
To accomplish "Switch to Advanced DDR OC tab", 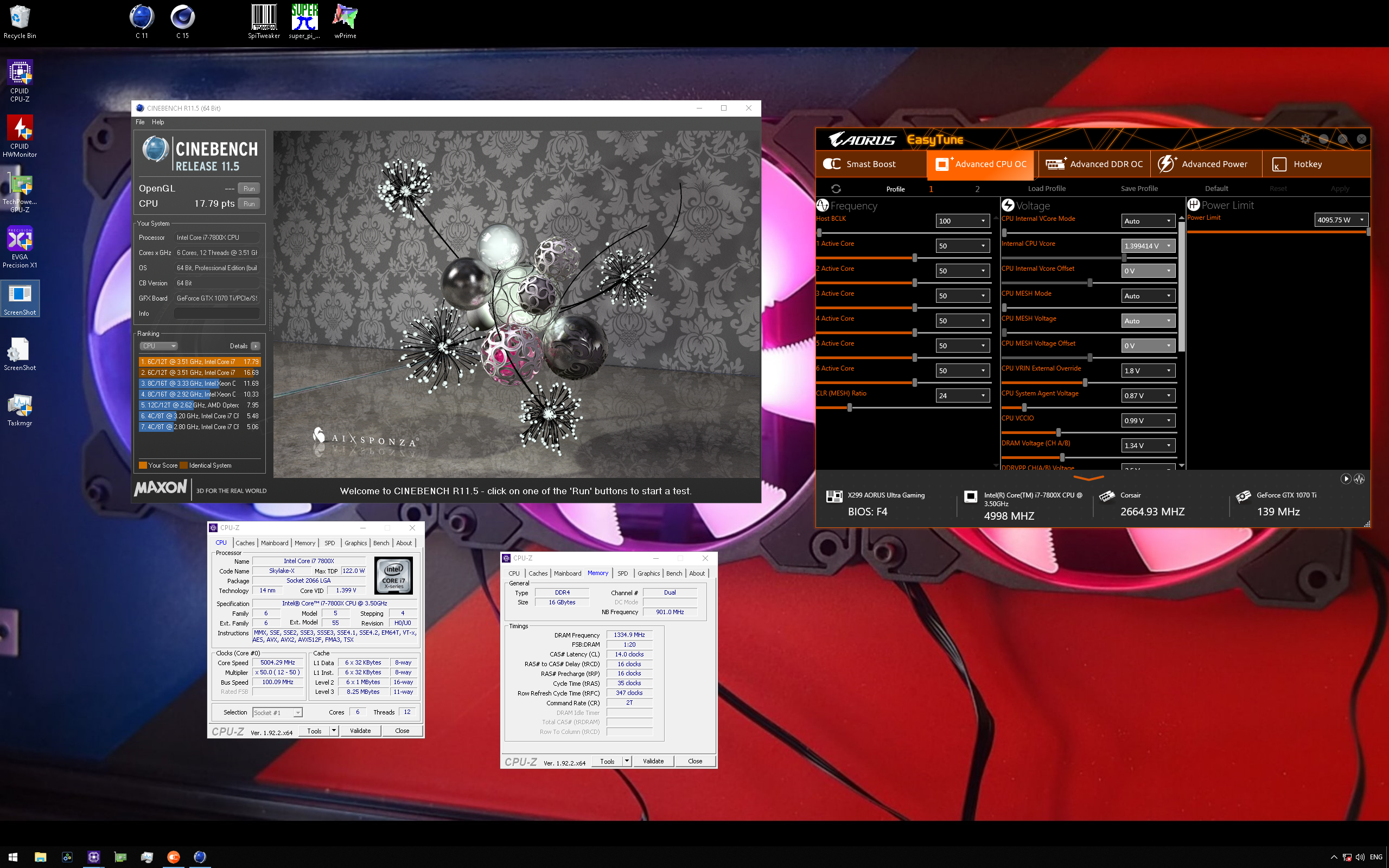I will click(x=1094, y=164).
